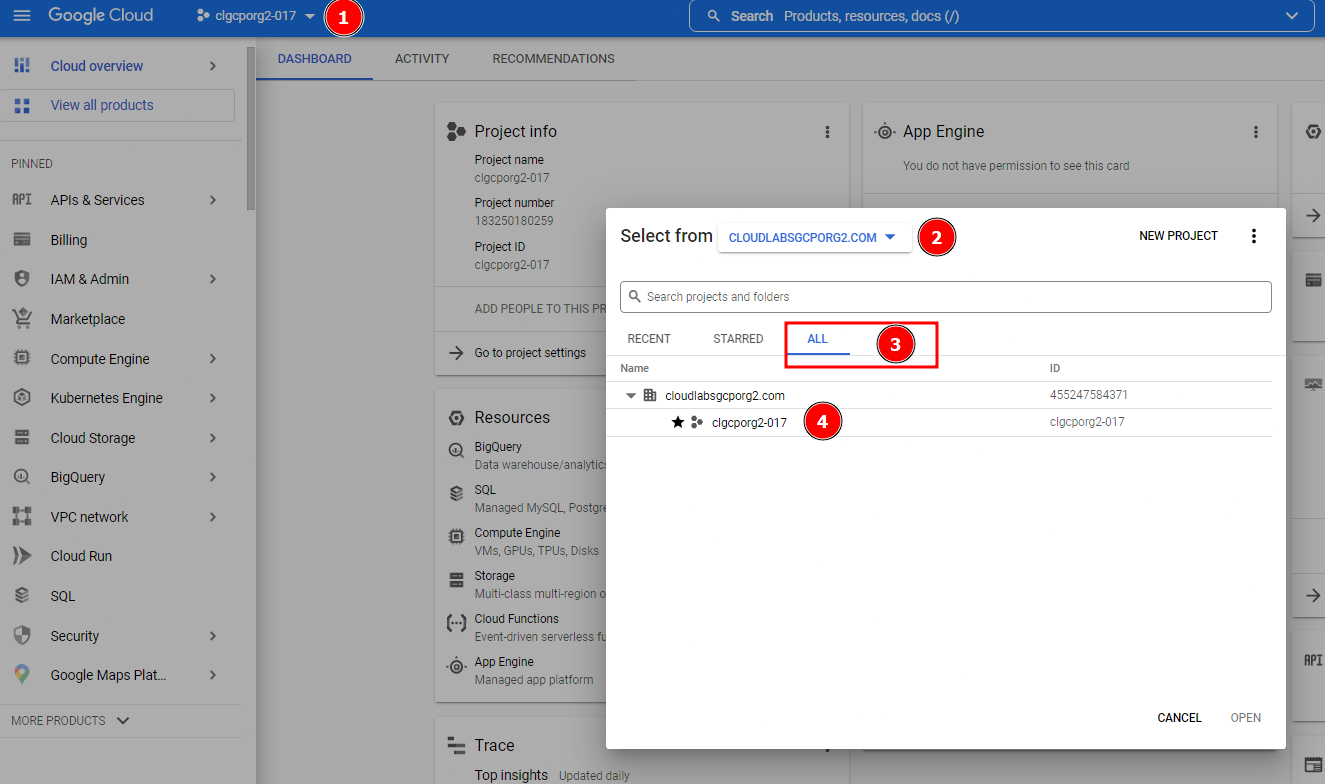Toggle star on clgcporg2-017 project
This screenshot has height=784, width=1325.
click(x=678, y=423)
